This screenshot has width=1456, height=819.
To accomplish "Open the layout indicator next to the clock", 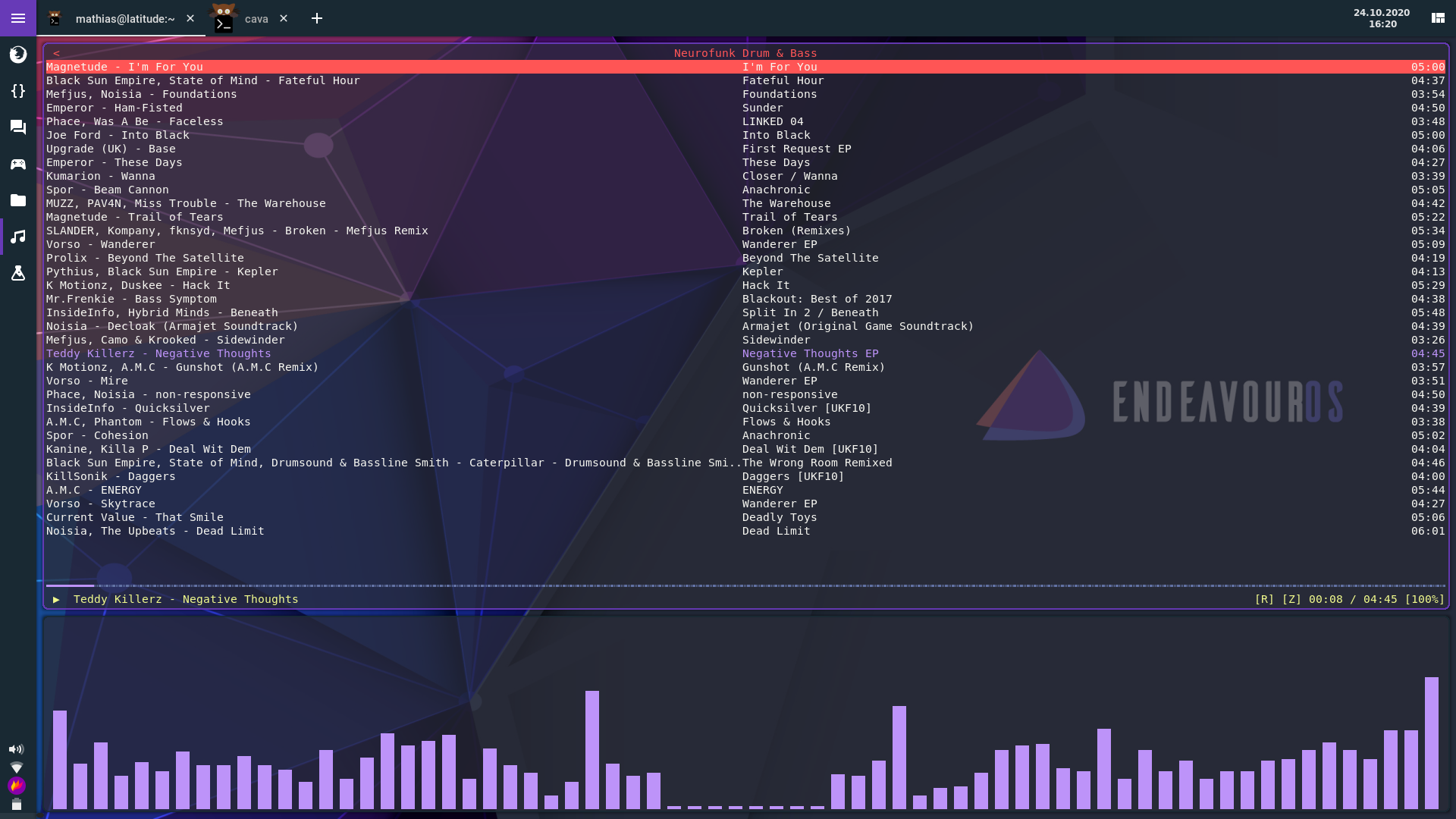I will 1438,17.
